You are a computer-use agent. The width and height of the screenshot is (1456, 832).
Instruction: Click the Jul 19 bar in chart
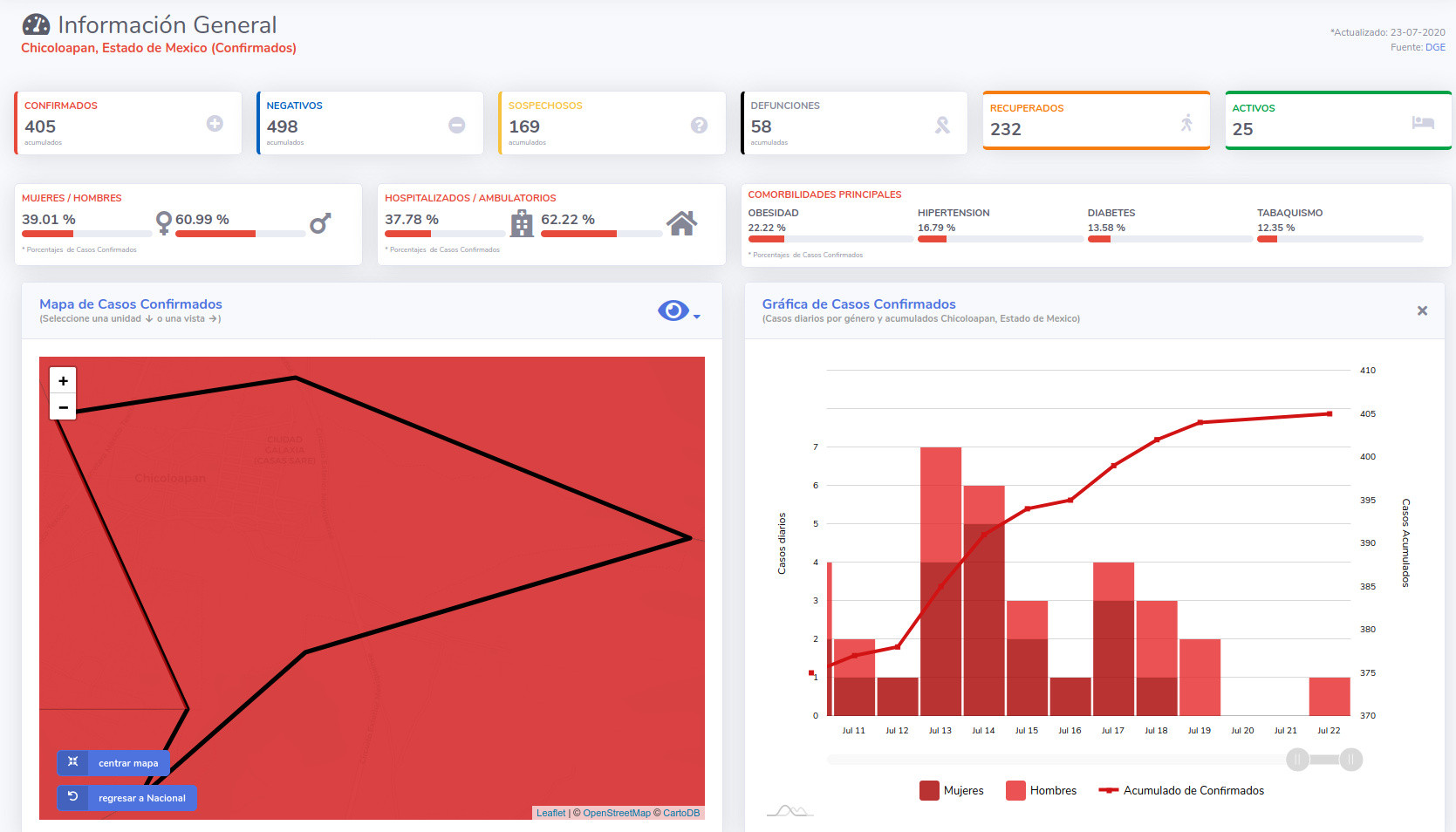click(x=1200, y=678)
